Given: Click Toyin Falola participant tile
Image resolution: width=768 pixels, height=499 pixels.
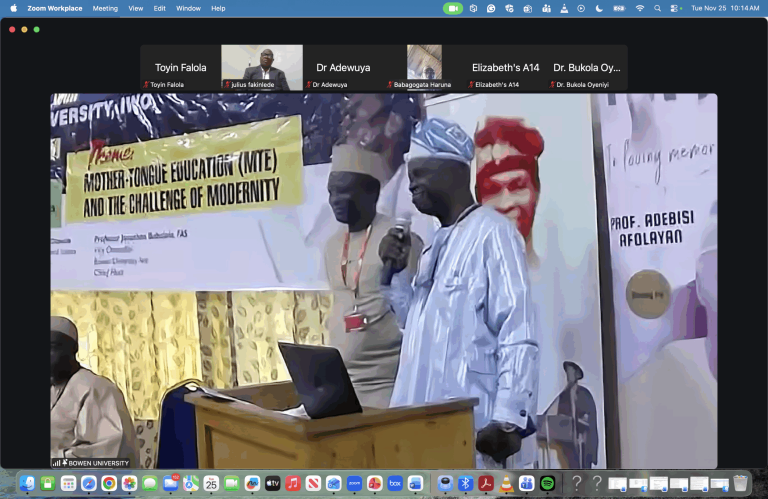Looking at the screenshot, I should pos(180,68).
